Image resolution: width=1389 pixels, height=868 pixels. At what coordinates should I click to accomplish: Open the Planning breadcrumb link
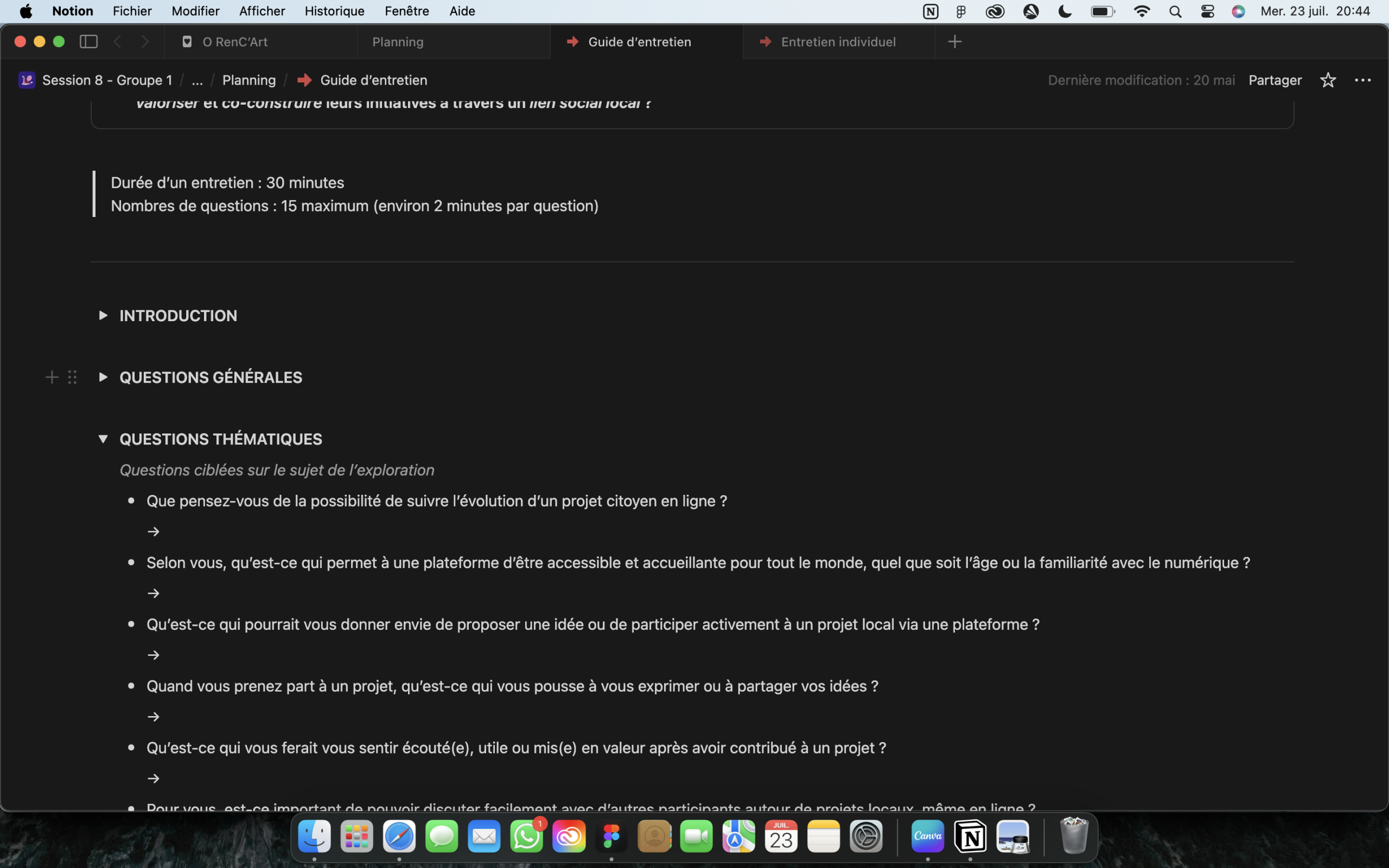point(249,80)
